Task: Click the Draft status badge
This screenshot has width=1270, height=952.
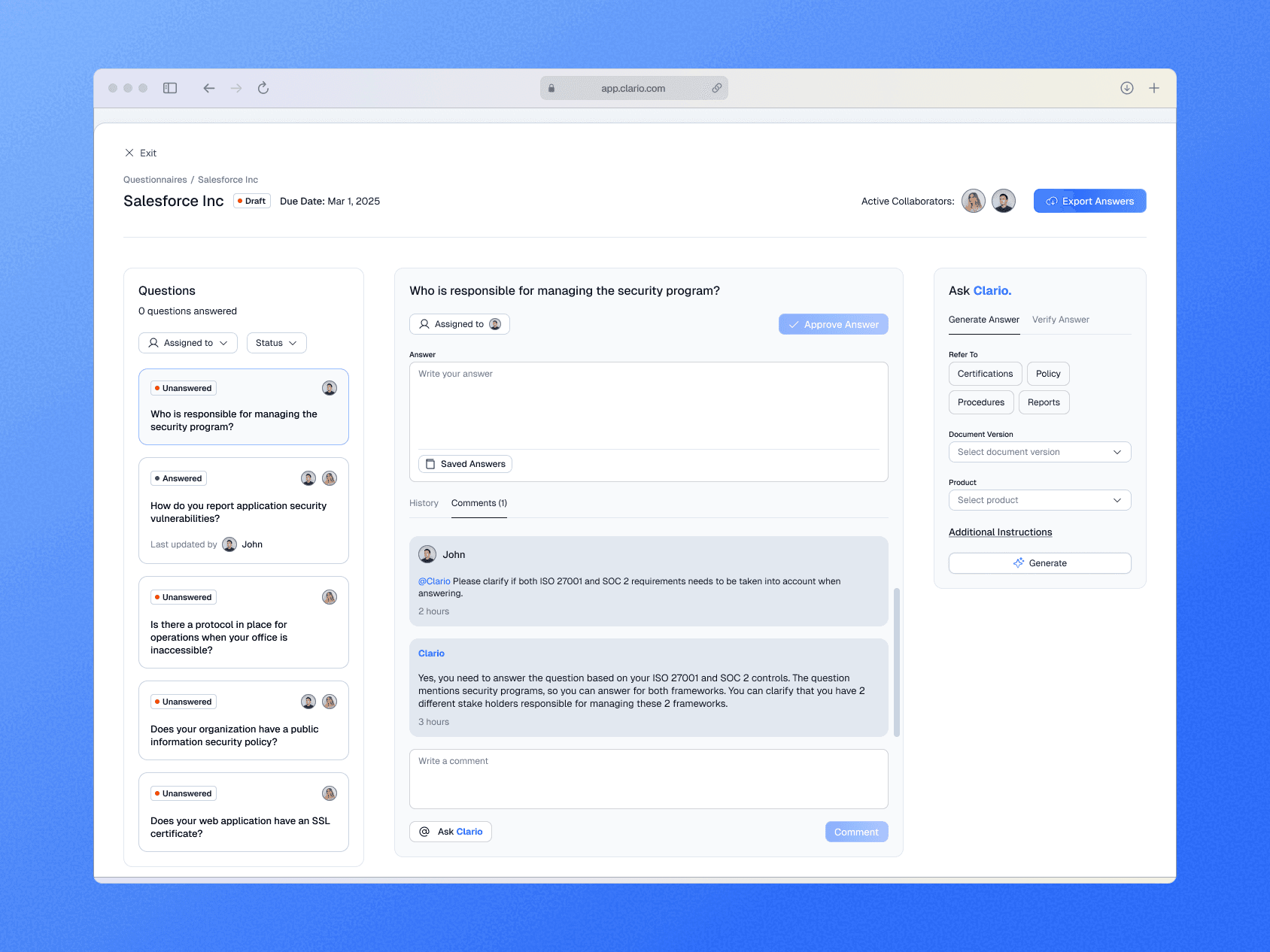Action: pos(252,201)
